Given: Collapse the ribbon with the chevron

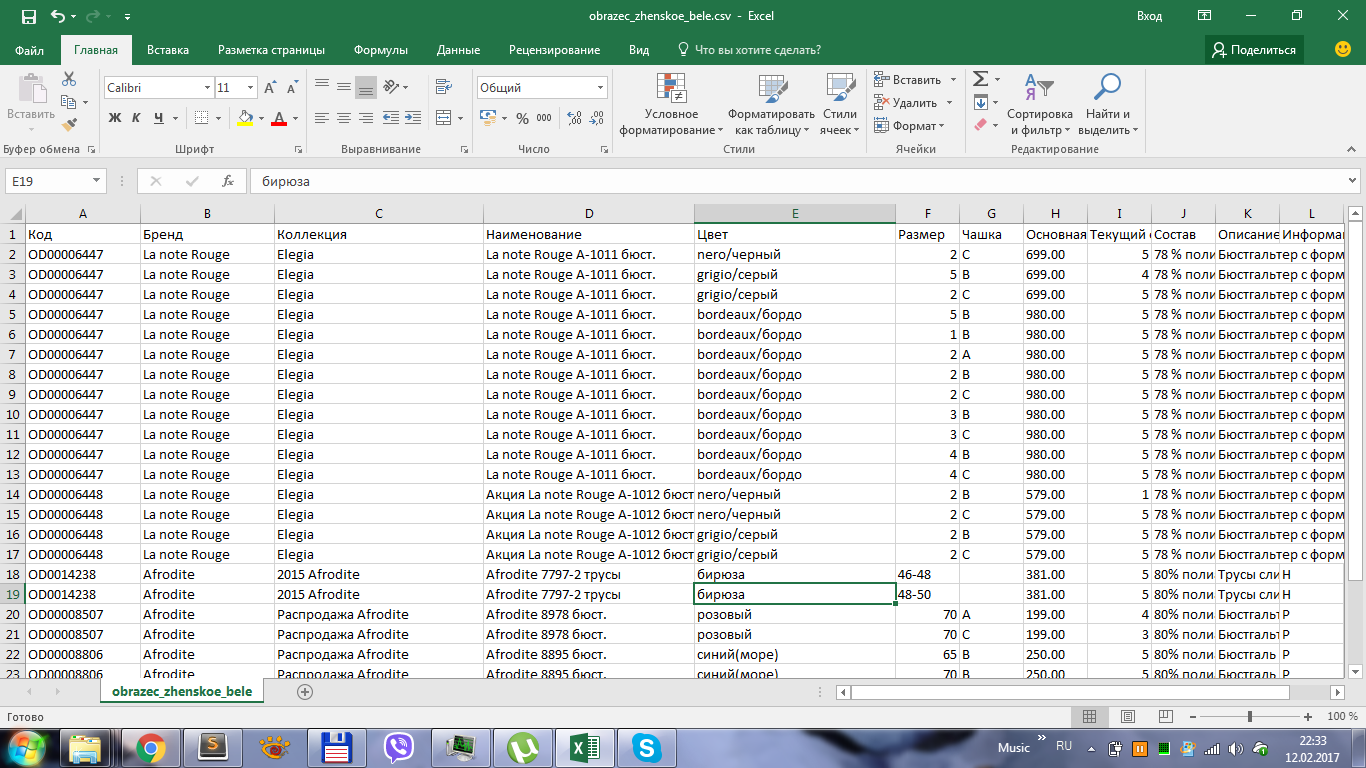Looking at the screenshot, I should coord(1353,149).
